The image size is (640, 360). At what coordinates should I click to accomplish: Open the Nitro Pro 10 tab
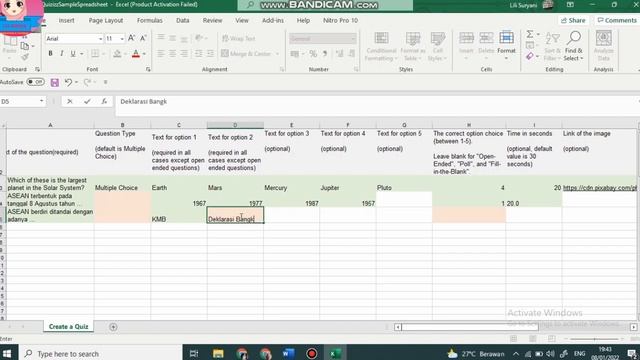pyautogui.click(x=340, y=20)
